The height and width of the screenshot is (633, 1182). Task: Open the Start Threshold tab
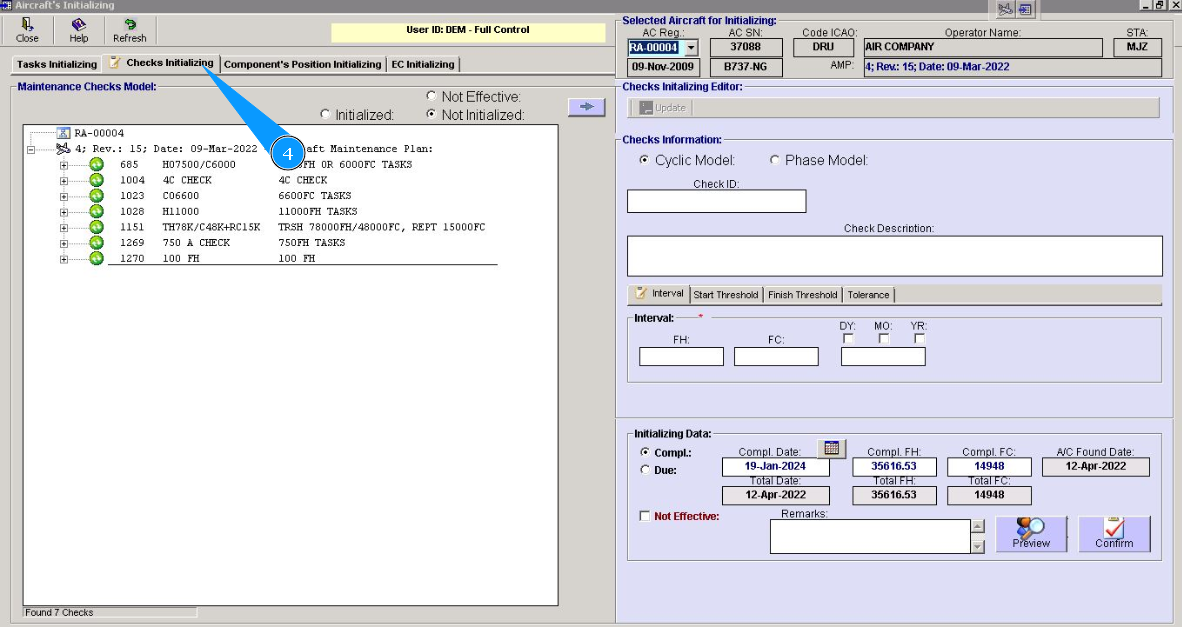pos(726,295)
